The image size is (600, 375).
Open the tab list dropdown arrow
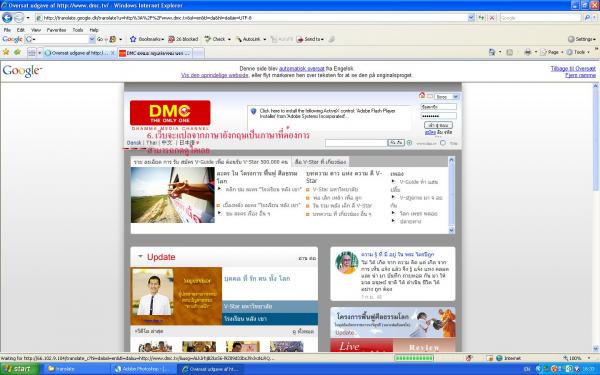click(x=39, y=53)
